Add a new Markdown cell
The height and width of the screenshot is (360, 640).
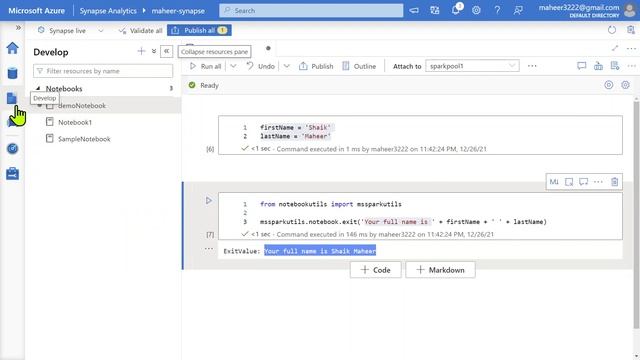(x=440, y=270)
